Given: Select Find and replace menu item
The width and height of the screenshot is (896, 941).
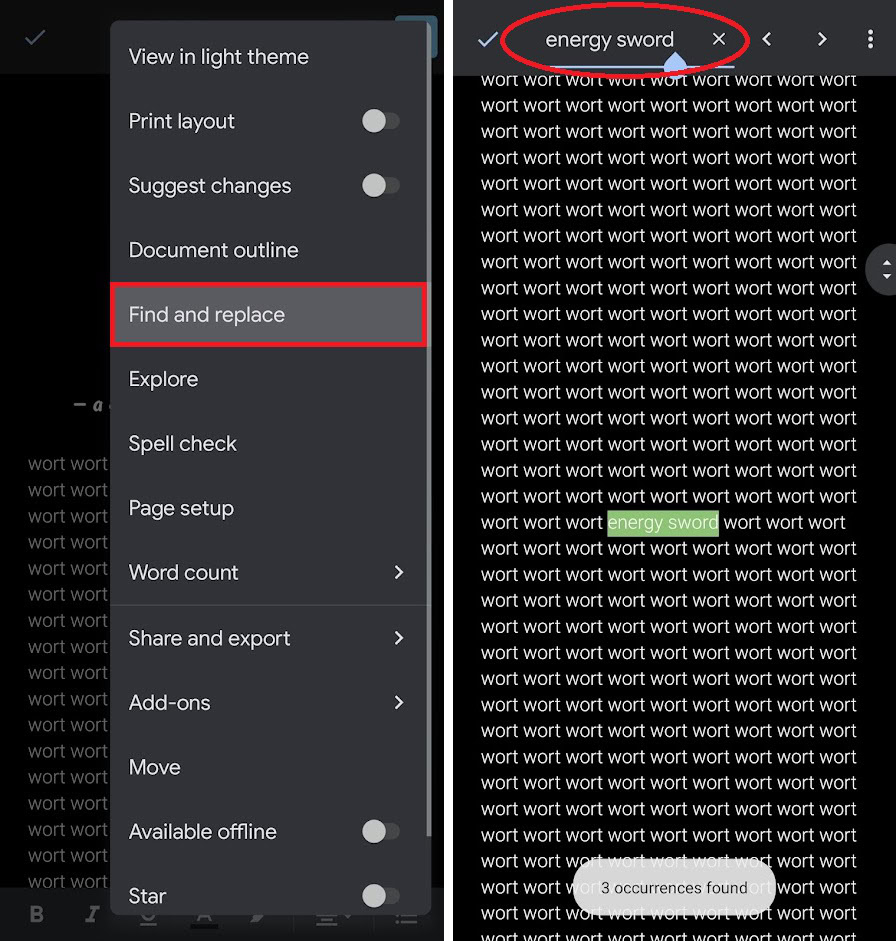Looking at the screenshot, I should click(268, 314).
